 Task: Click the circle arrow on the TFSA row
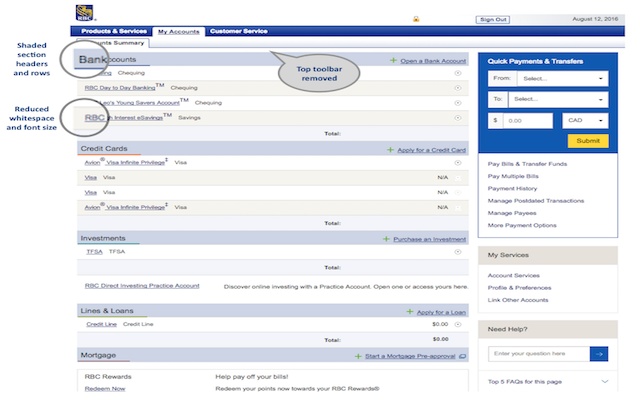(458, 252)
